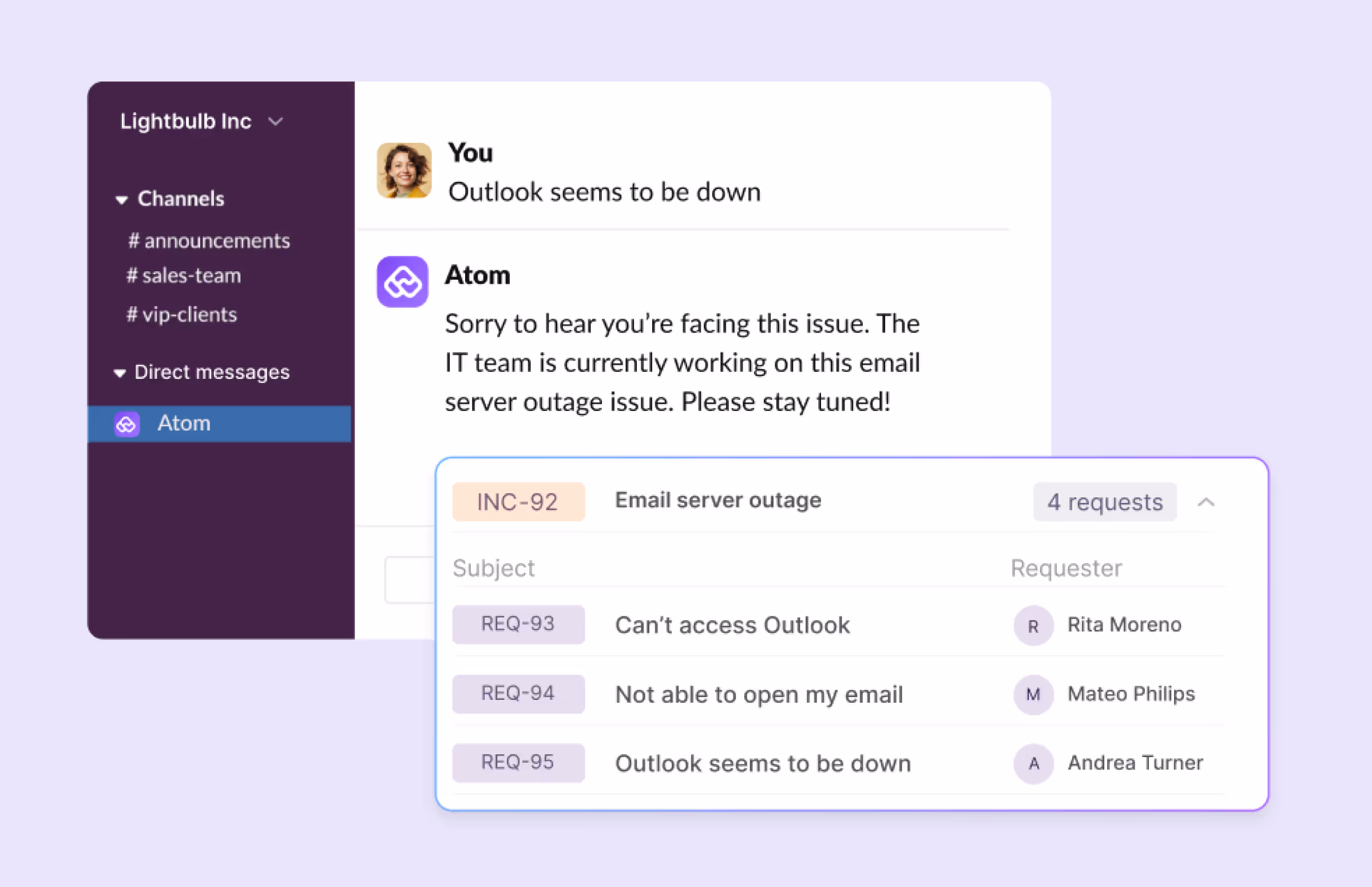Open request REQ-93 Can't access Outlook

coord(732,625)
